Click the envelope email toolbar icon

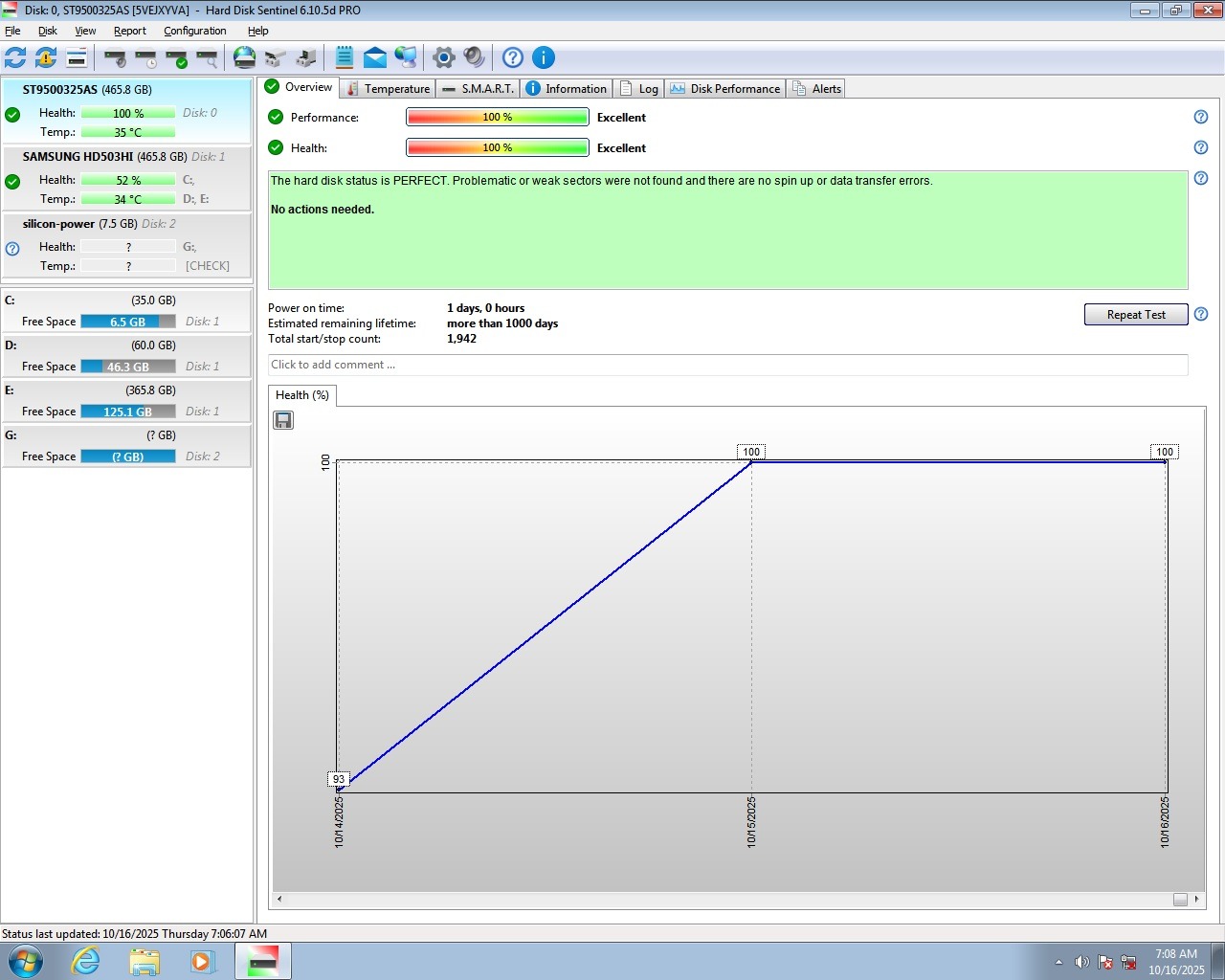click(x=375, y=57)
